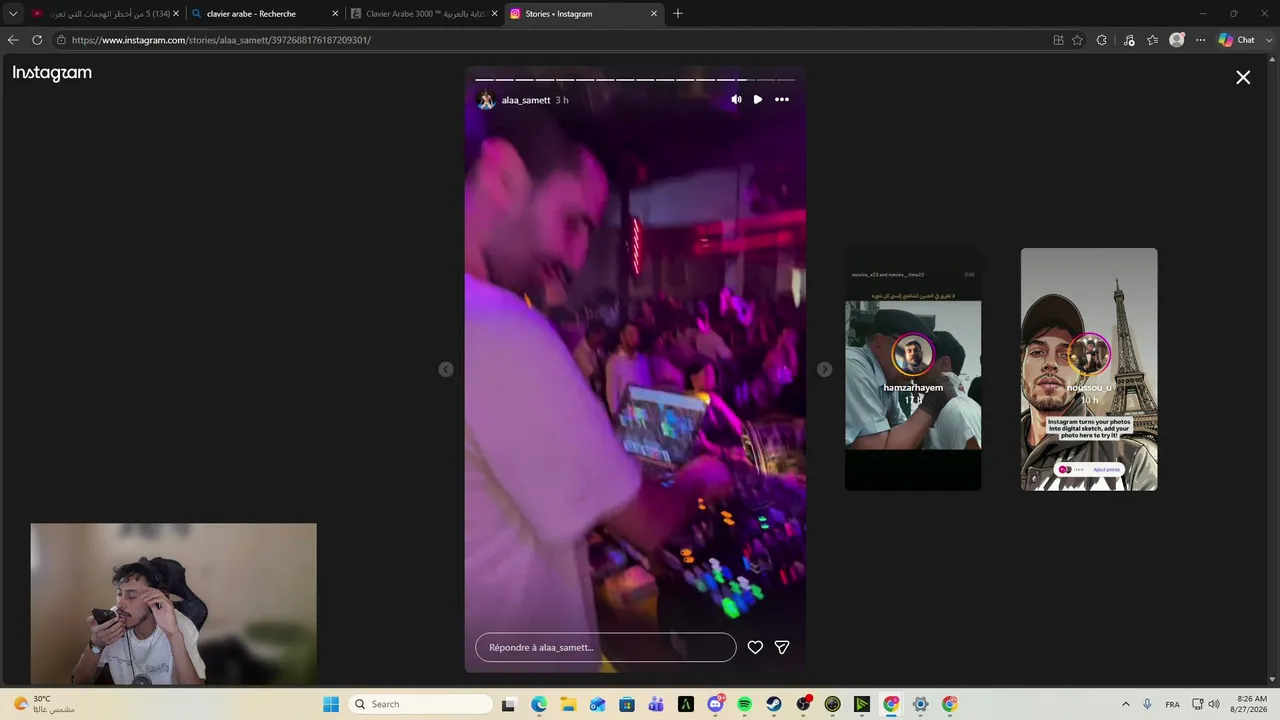The image size is (1280, 720).
Task: Open the favorites list icon
Action: click(1153, 40)
